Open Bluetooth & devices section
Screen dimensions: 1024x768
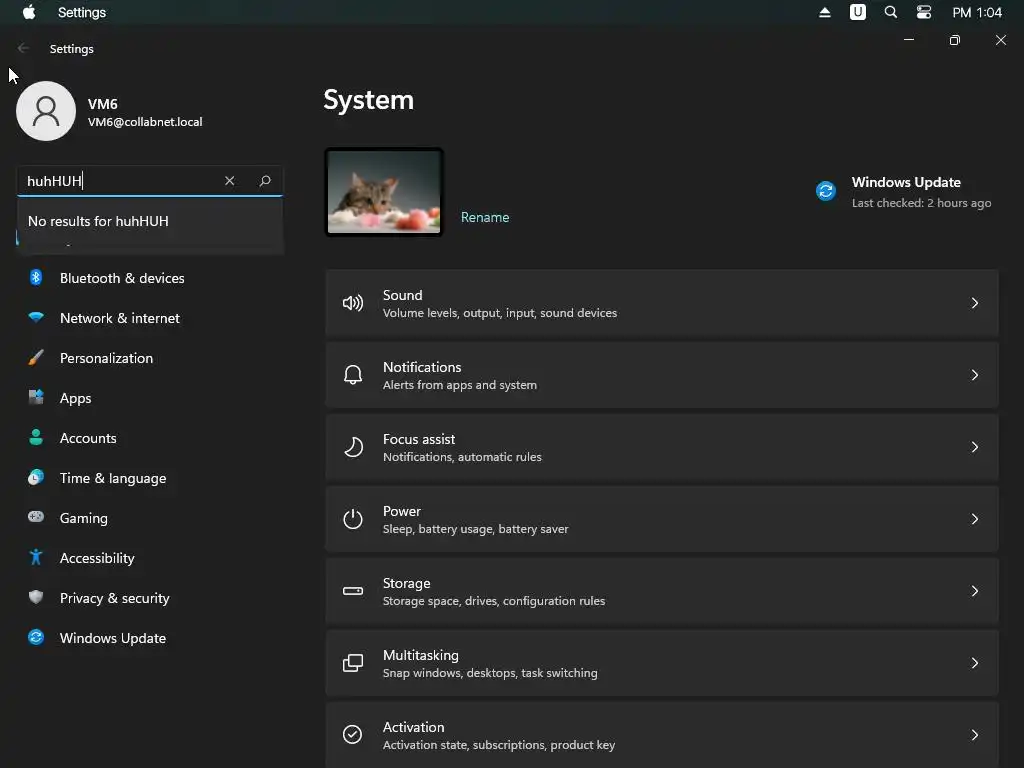[150, 278]
